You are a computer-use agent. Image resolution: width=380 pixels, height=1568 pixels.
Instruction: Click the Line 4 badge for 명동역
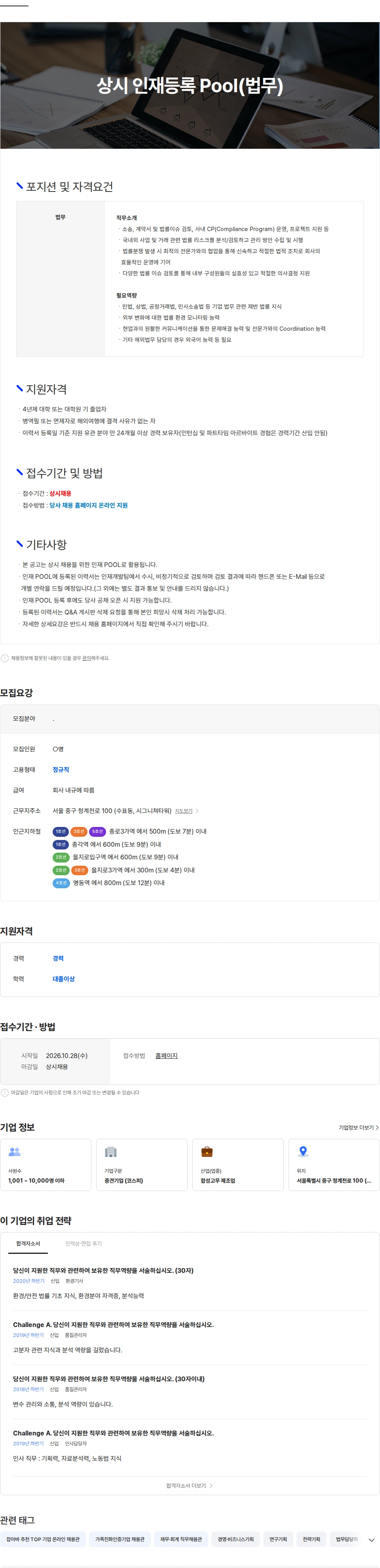[x=61, y=883]
